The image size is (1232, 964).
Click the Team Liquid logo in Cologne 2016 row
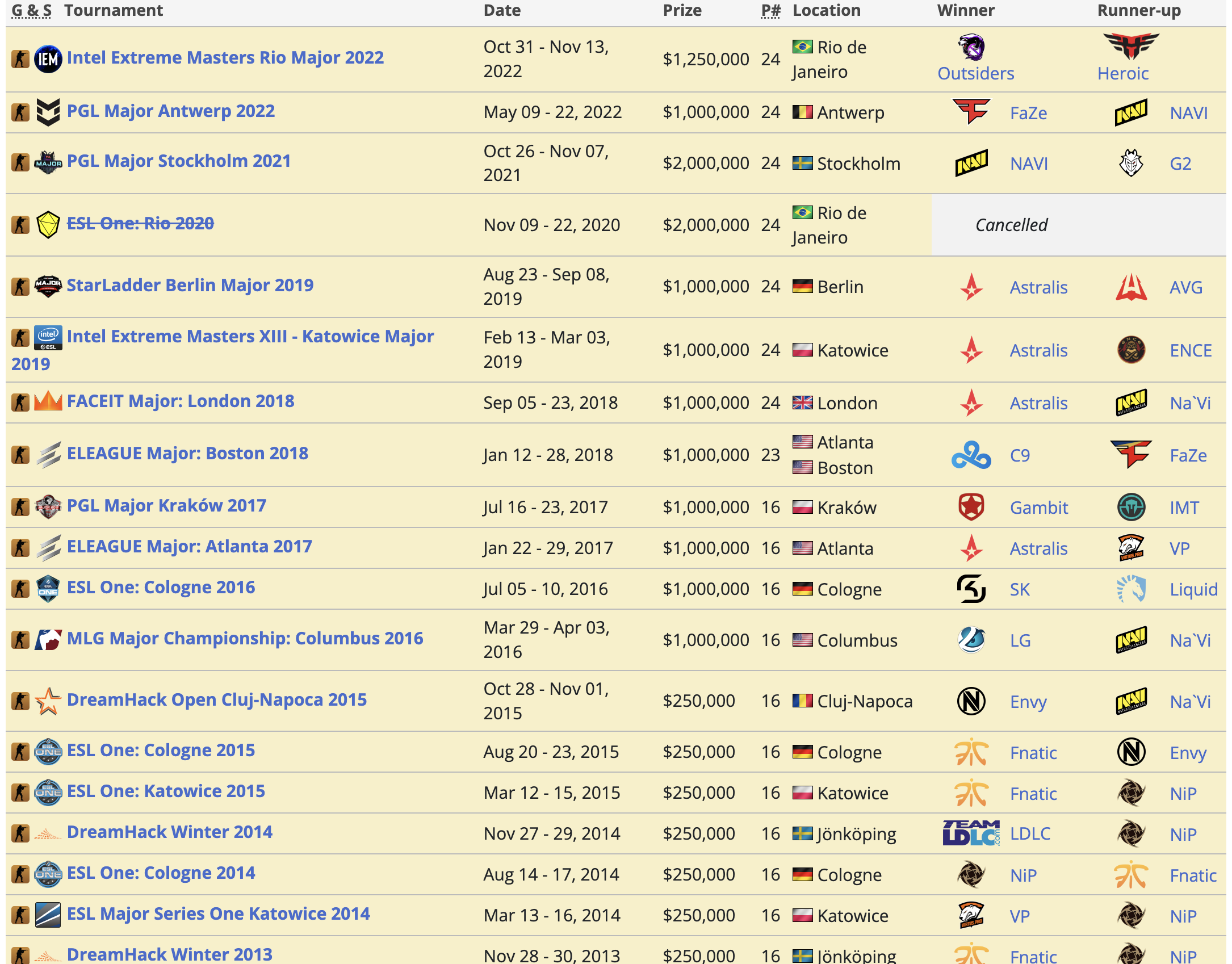pos(1131,589)
